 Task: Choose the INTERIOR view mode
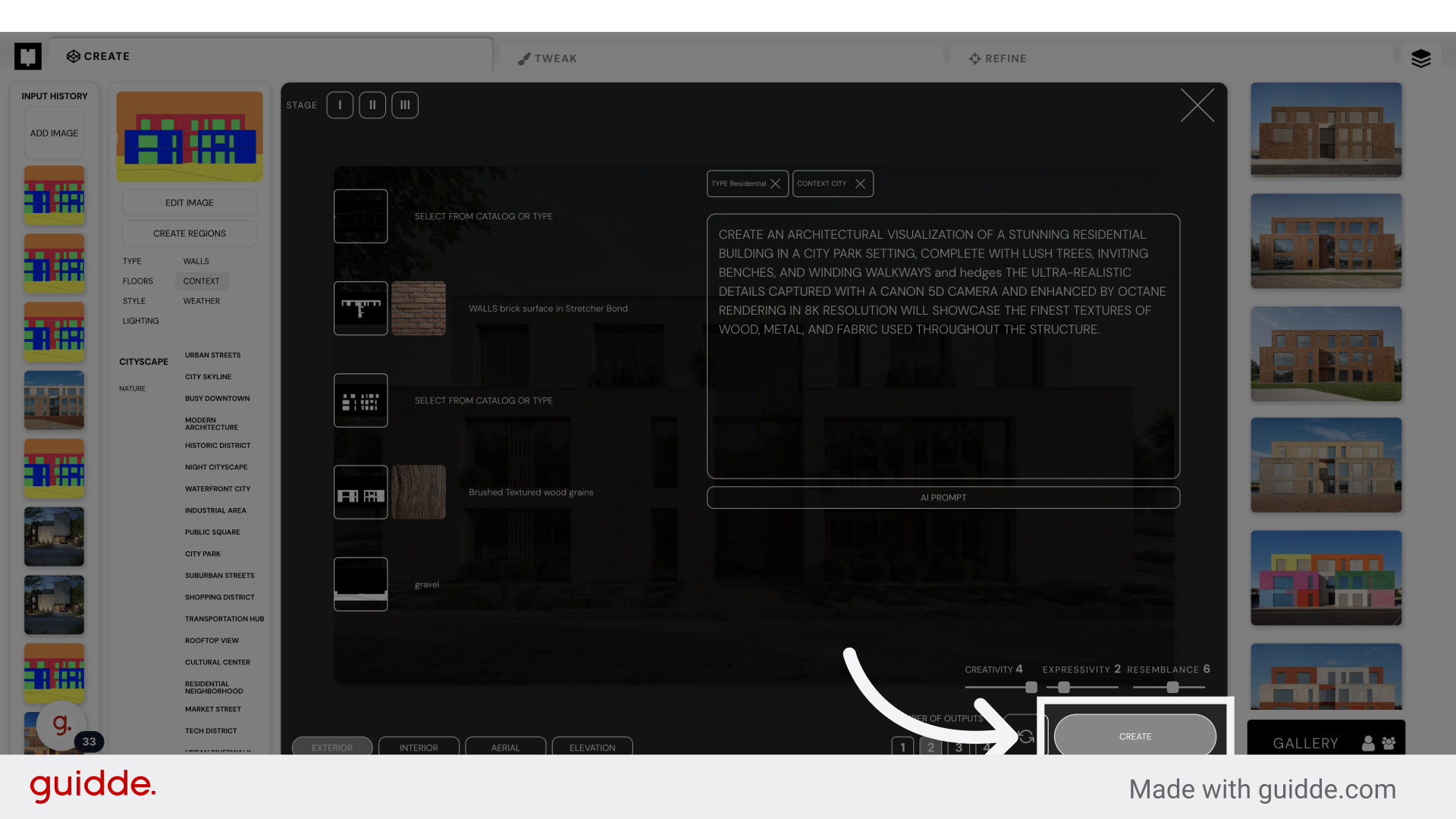419,746
